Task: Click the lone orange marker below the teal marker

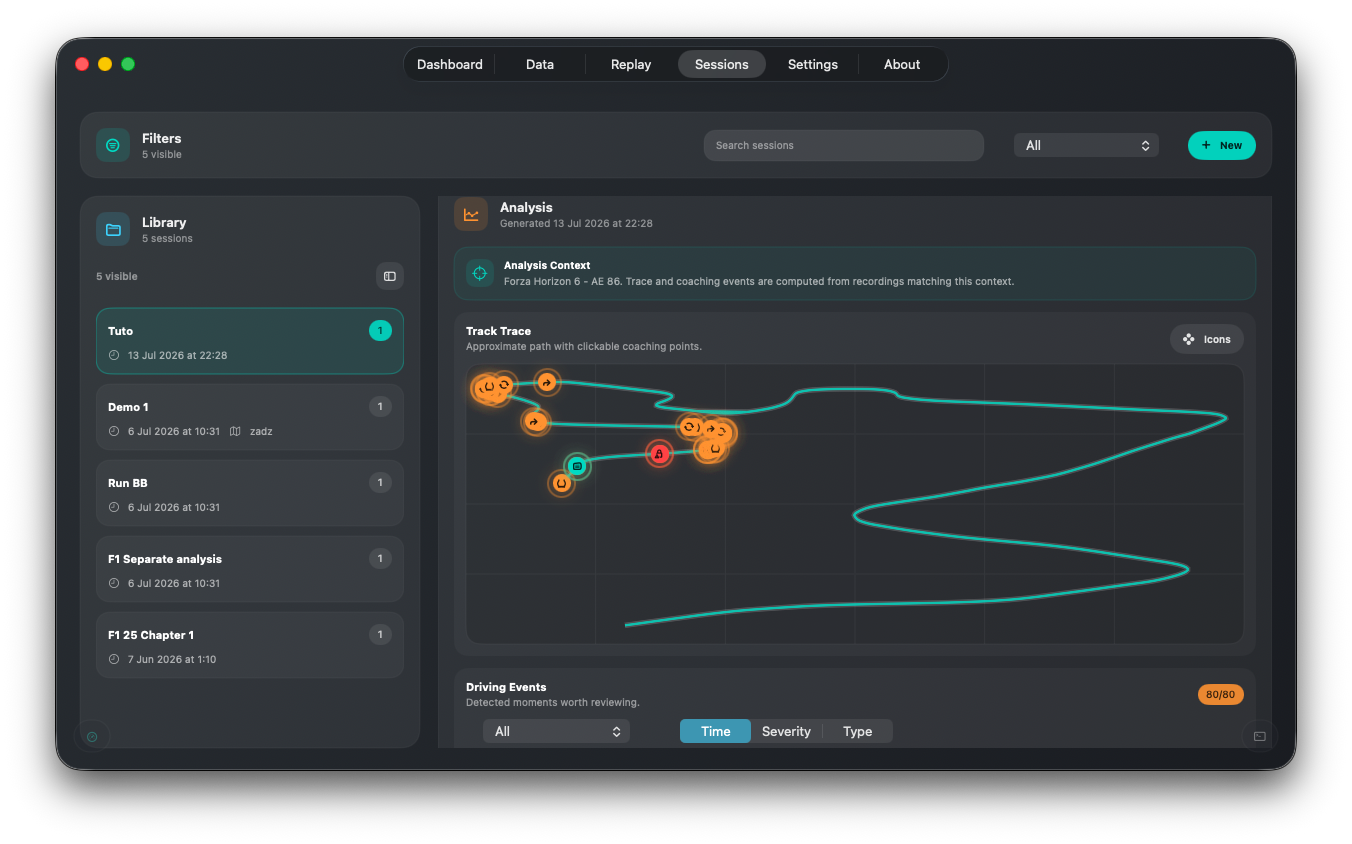Action: click(562, 483)
